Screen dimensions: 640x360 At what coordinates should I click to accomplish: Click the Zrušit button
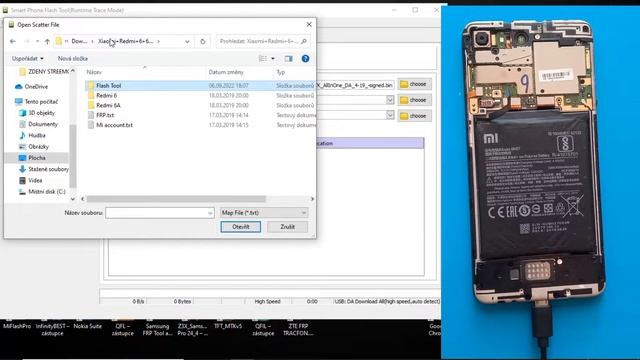tap(287, 227)
